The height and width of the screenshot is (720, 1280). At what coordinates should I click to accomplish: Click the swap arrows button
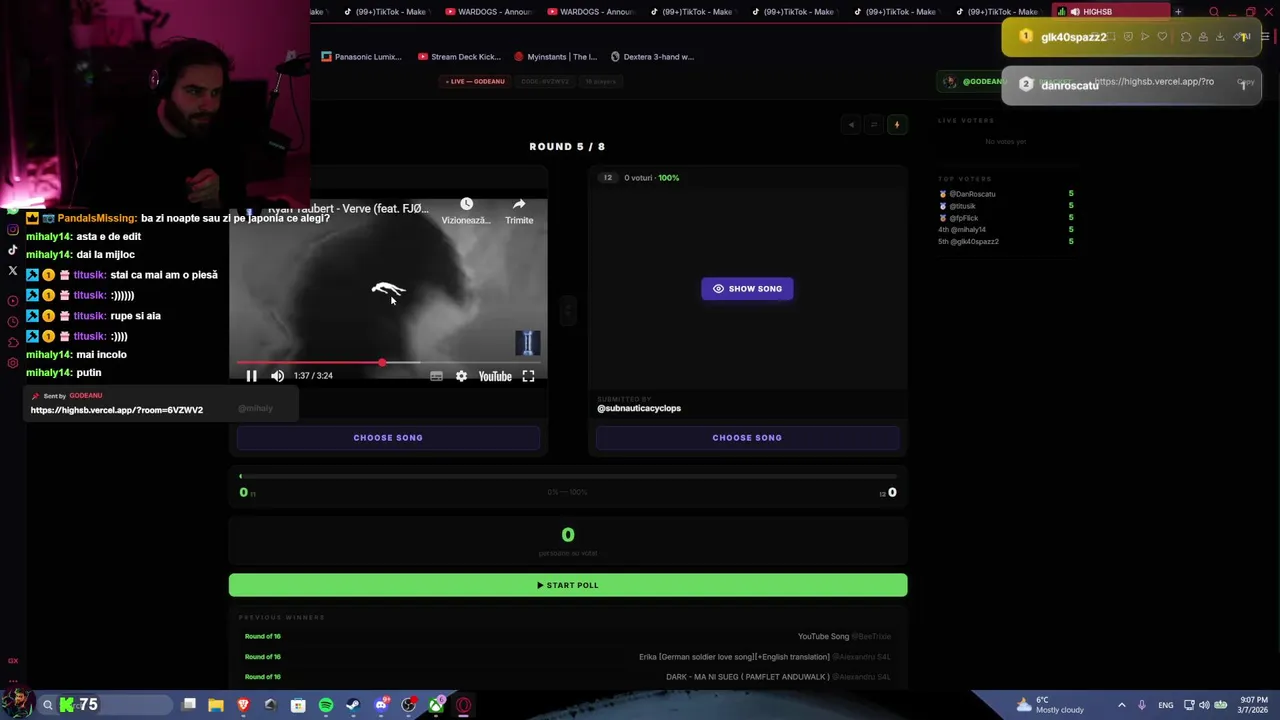[874, 125]
